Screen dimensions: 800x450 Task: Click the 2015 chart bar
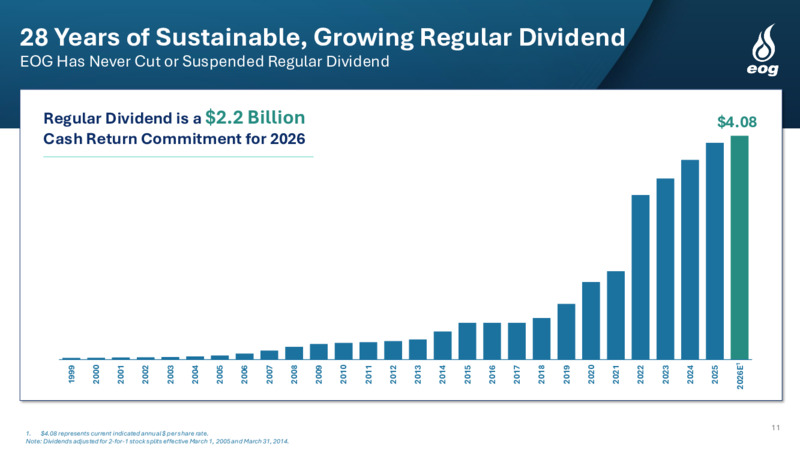(x=467, y=341)
